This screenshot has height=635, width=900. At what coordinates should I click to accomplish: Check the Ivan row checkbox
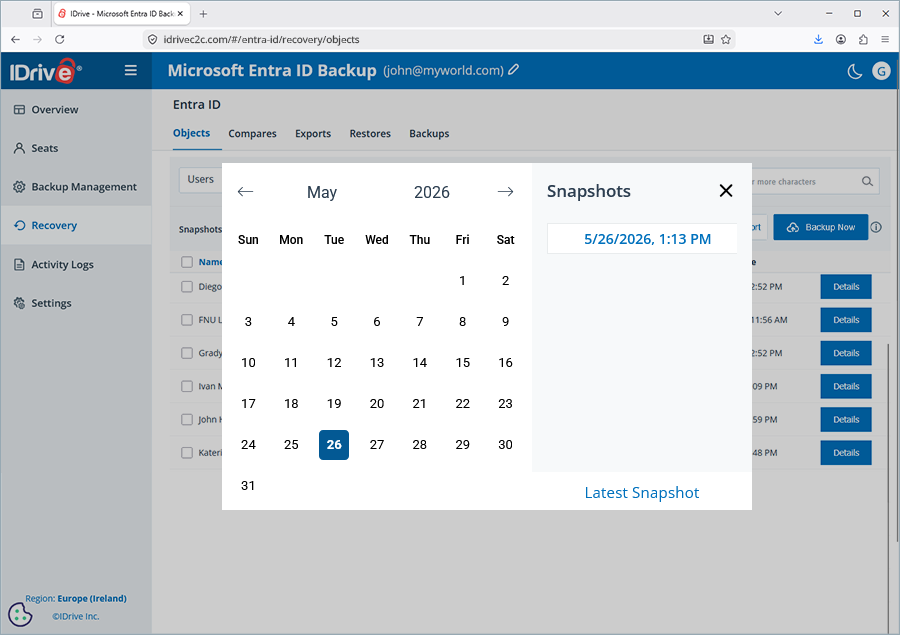coord(187,386)
